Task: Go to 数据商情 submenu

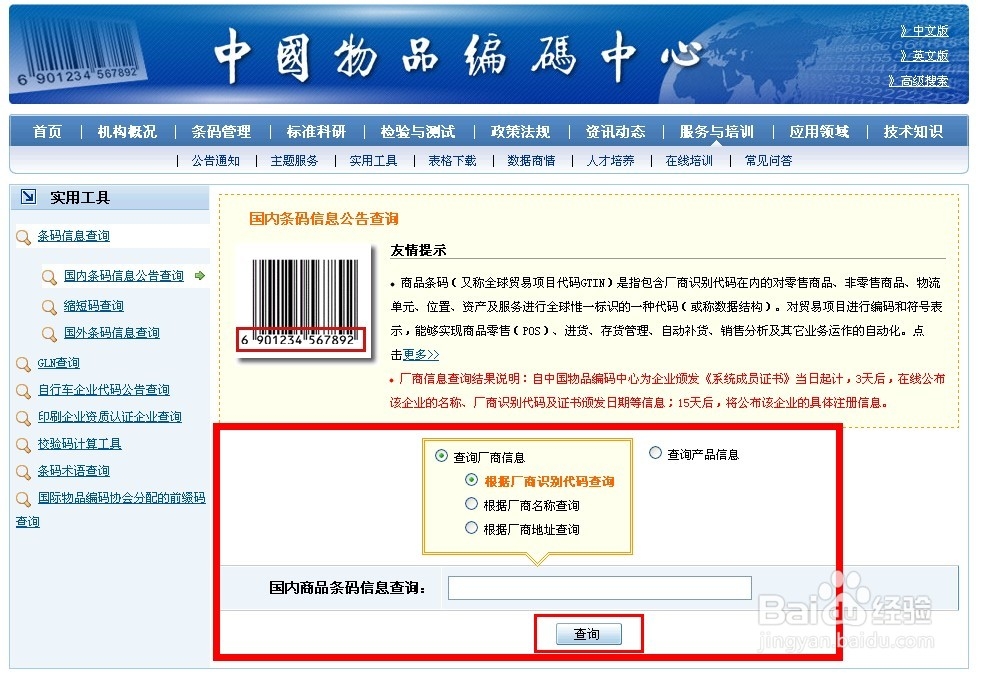Action: coord(532,161)
